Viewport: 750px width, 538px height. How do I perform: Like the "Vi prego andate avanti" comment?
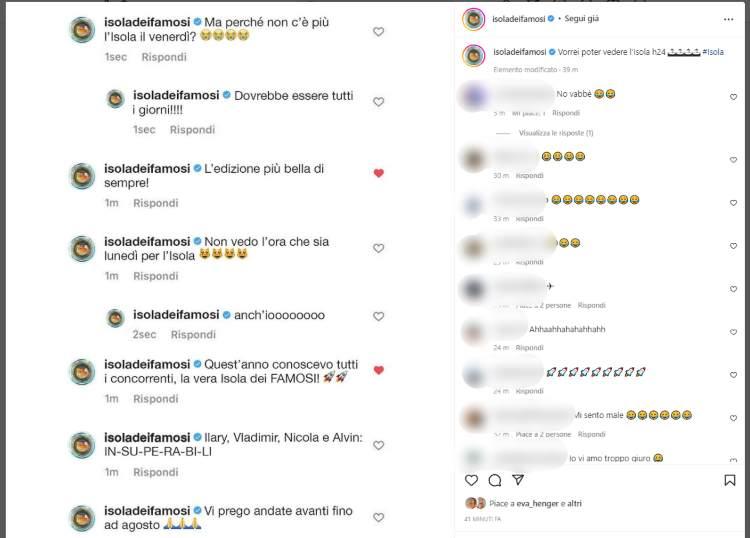378,517
